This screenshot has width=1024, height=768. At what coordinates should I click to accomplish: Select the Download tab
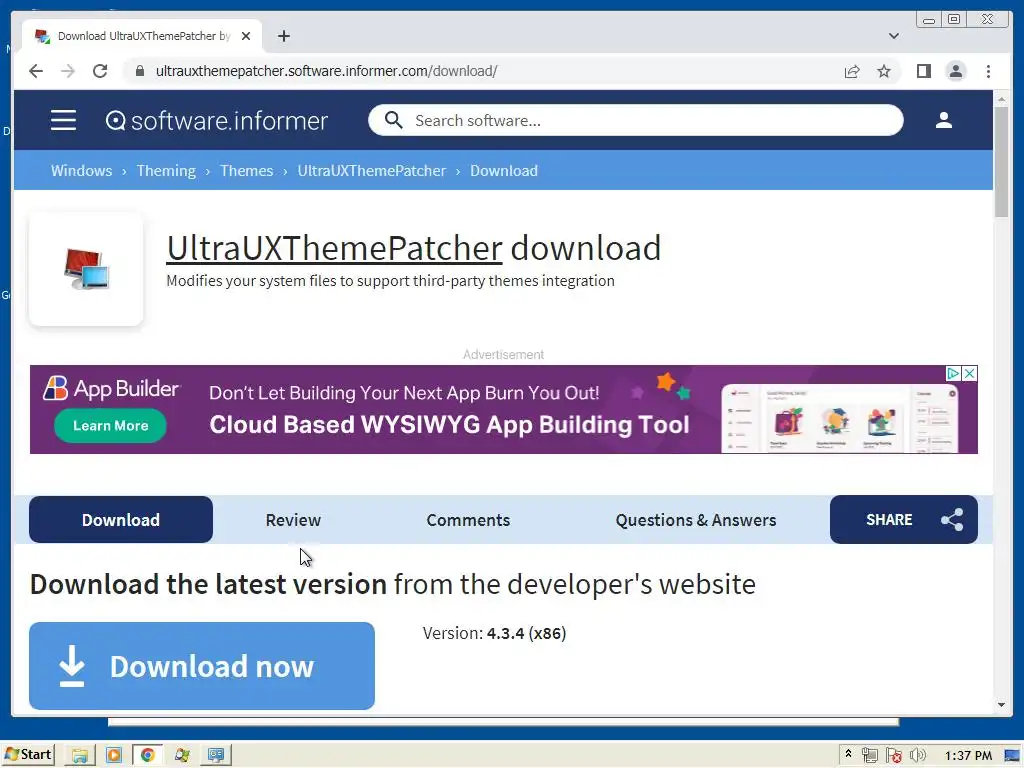(121, 520)
